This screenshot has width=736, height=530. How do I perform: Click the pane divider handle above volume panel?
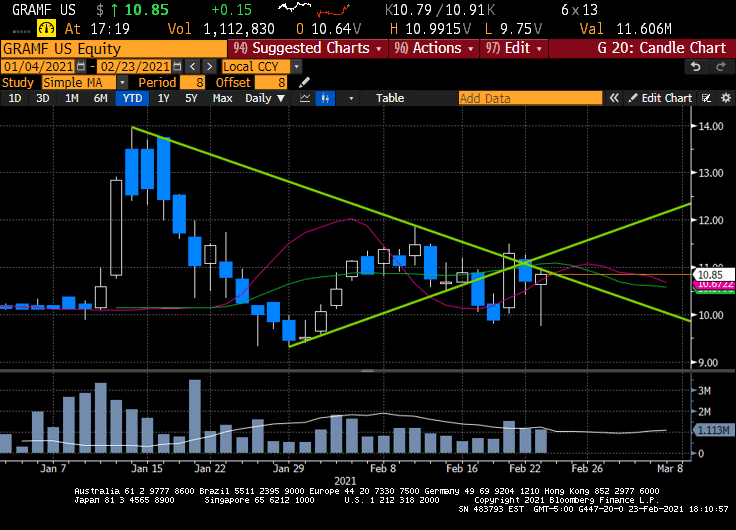pyautogui.click(x=368, y=371)
